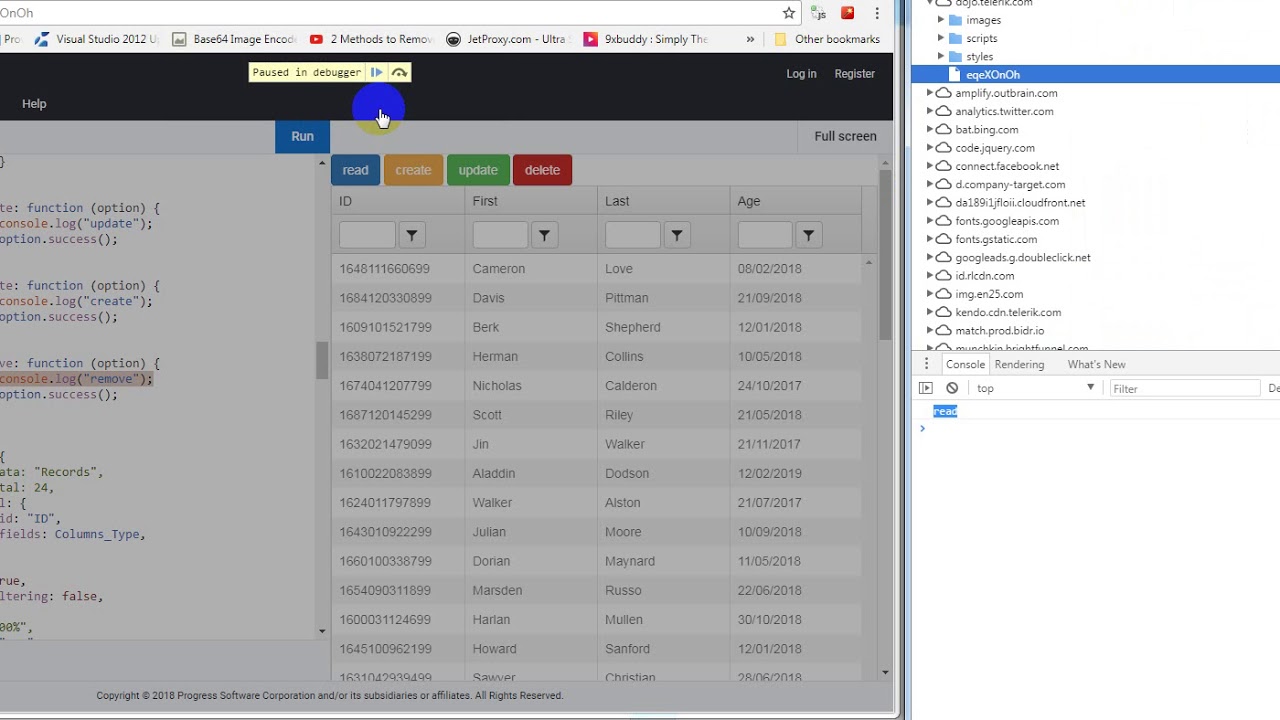Screen dimensions: 1280x720
Task: Expand the styles folder
Action: (x=941, y=56)
